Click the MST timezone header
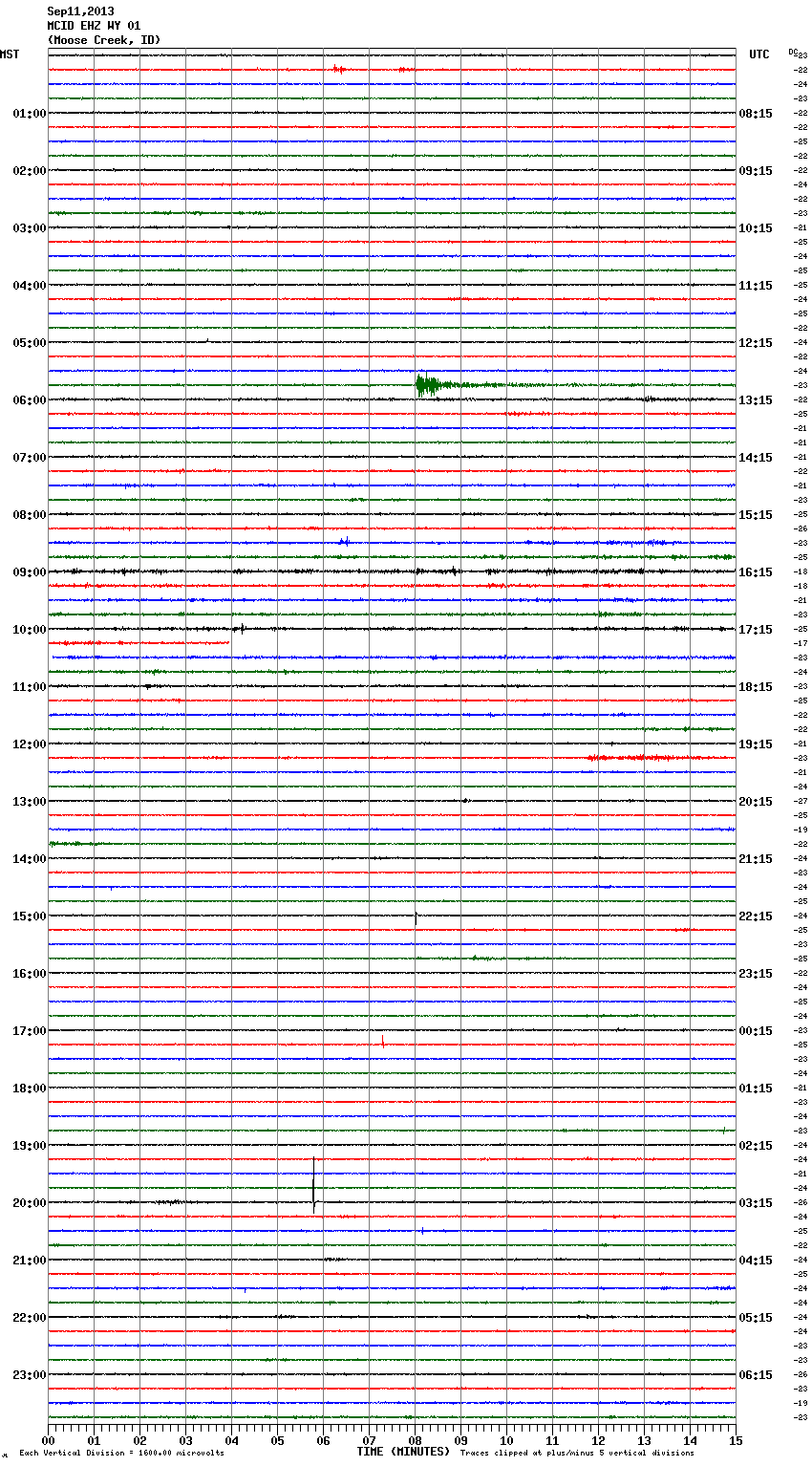This screenshot has width=812, height=1466. [10, 54]
